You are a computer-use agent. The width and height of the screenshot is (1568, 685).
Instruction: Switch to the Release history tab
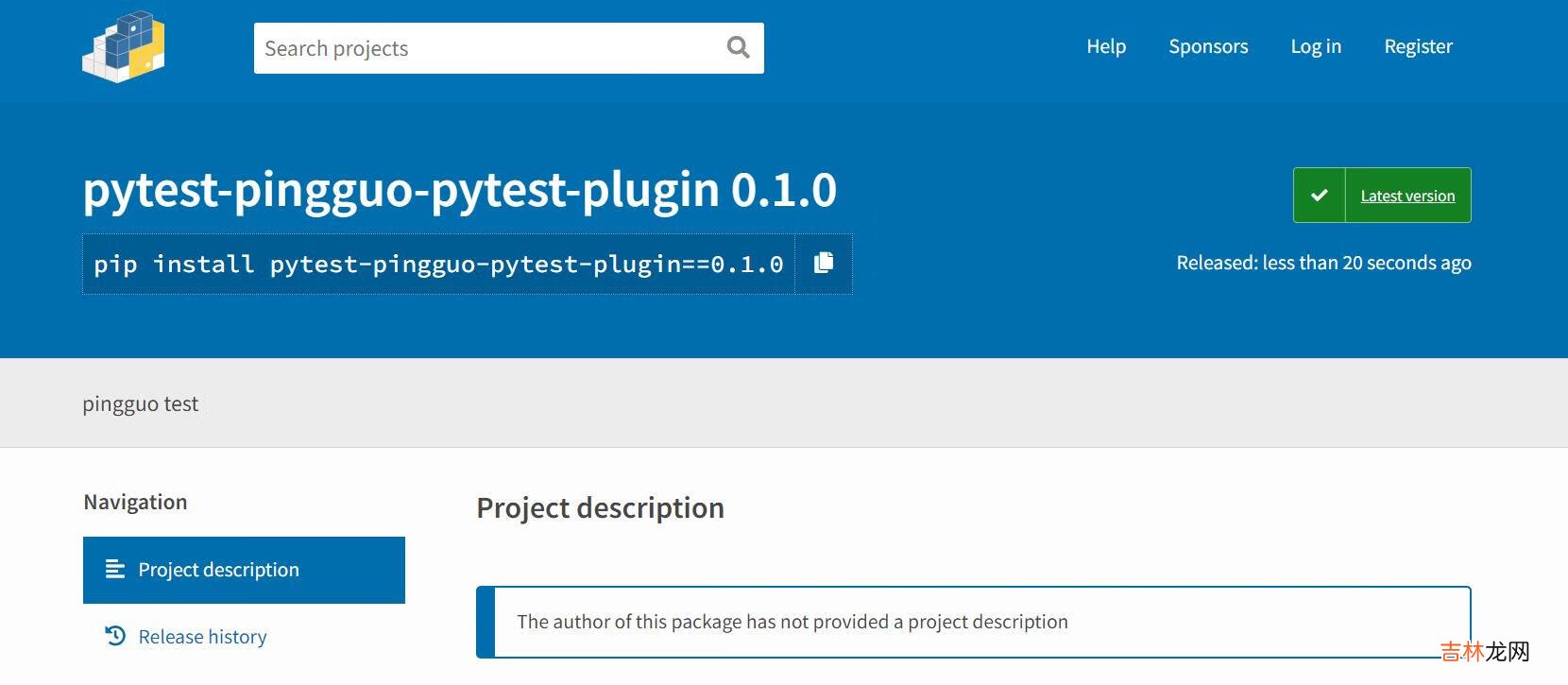coord(202,637)
